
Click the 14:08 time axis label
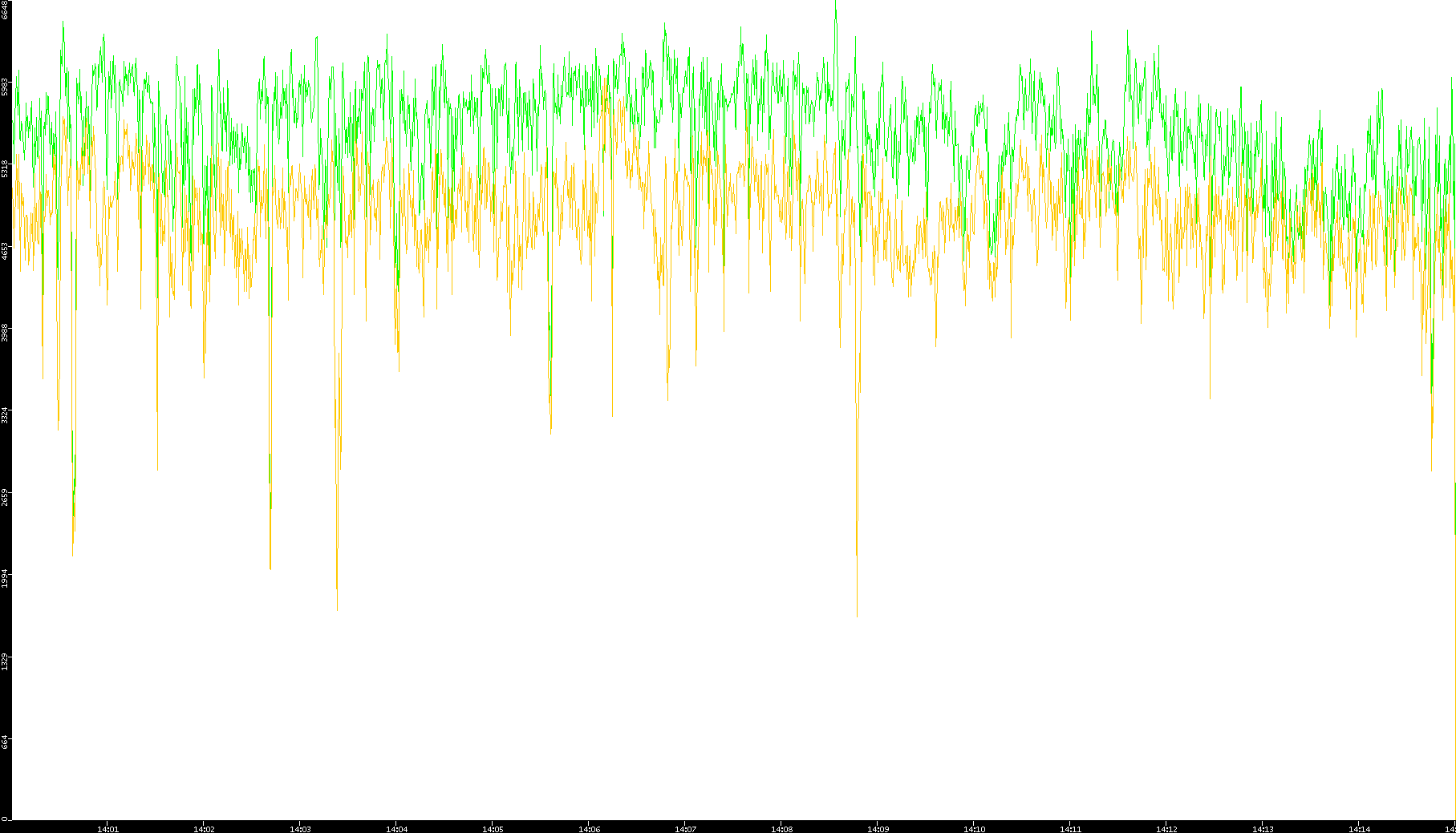point(781,829)
